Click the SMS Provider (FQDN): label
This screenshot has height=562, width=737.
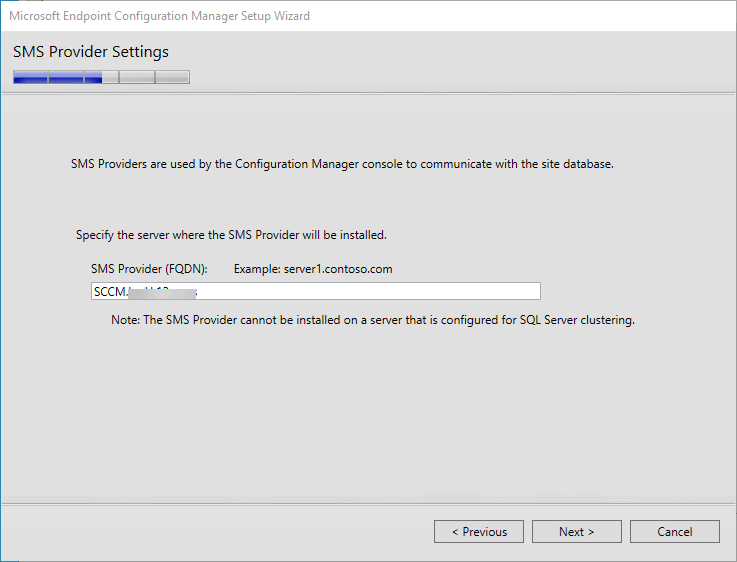pos(149,269)
